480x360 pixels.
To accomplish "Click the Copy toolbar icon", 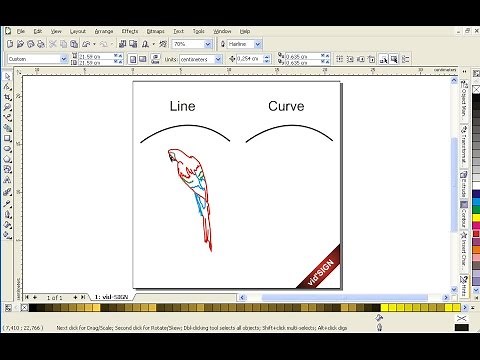I will point(63,44).
